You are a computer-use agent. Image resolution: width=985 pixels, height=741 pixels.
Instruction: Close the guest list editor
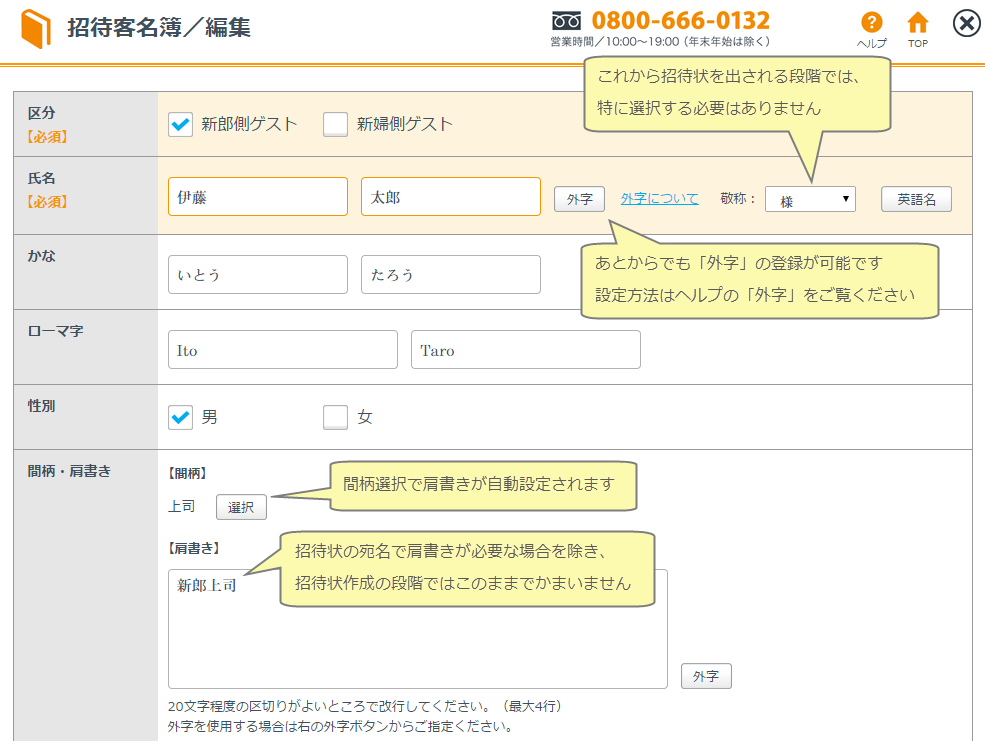(966, 24)
